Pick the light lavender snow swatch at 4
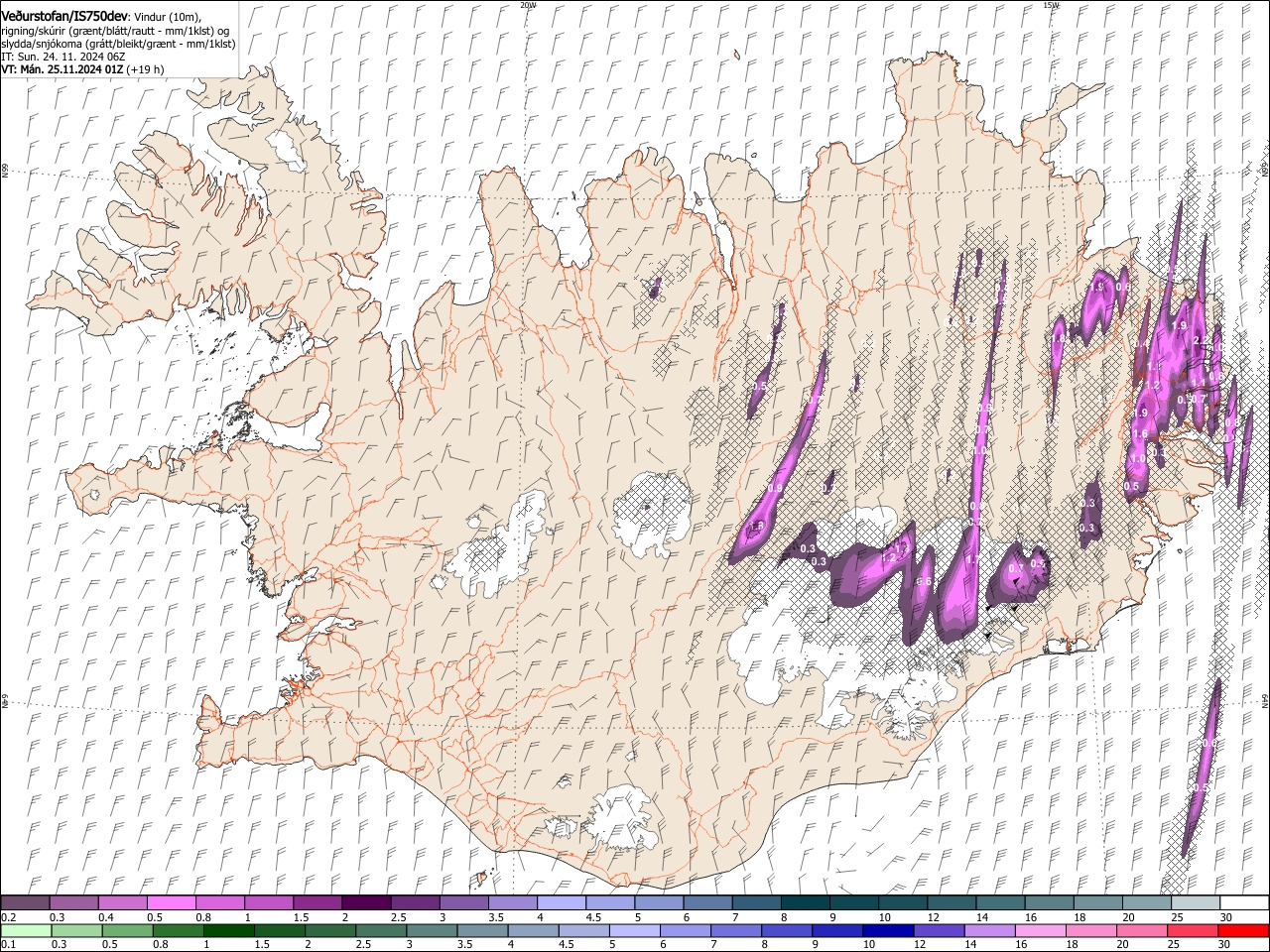The width and height of the screenshot is (1270, 952). (x=561, y=902)
